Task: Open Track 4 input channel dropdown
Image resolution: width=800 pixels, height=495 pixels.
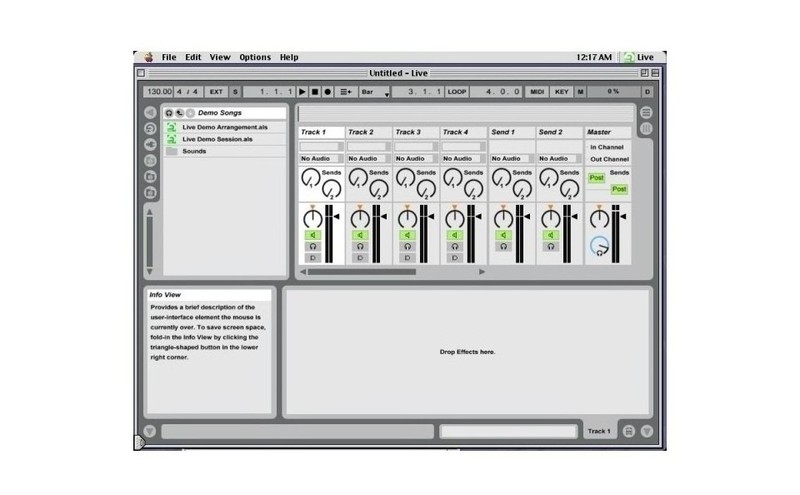Action: pos(464,147)
